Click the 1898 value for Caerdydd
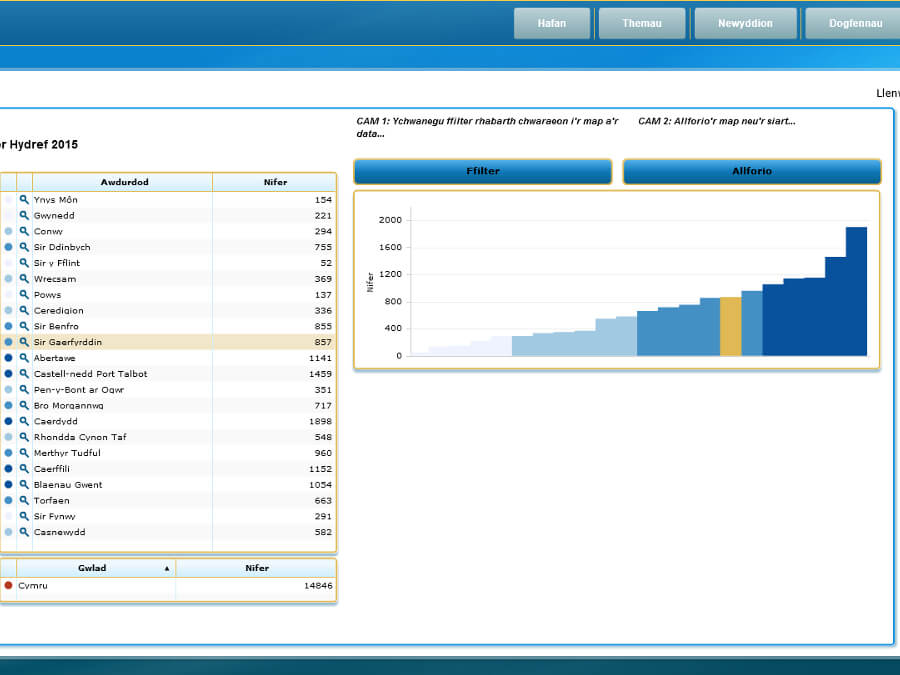 [x=320, y=421]
